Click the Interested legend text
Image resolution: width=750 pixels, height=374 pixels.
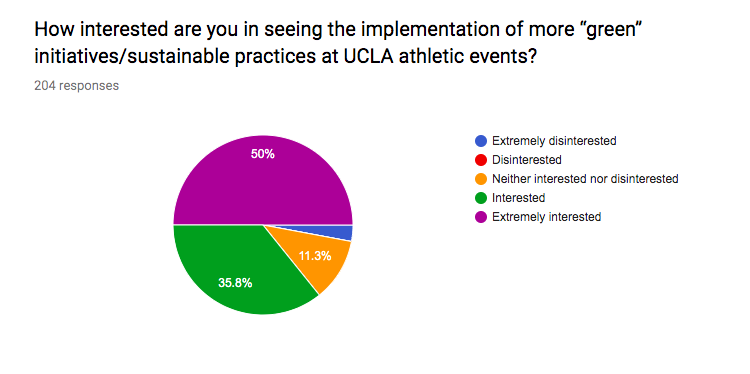[518, 198]
